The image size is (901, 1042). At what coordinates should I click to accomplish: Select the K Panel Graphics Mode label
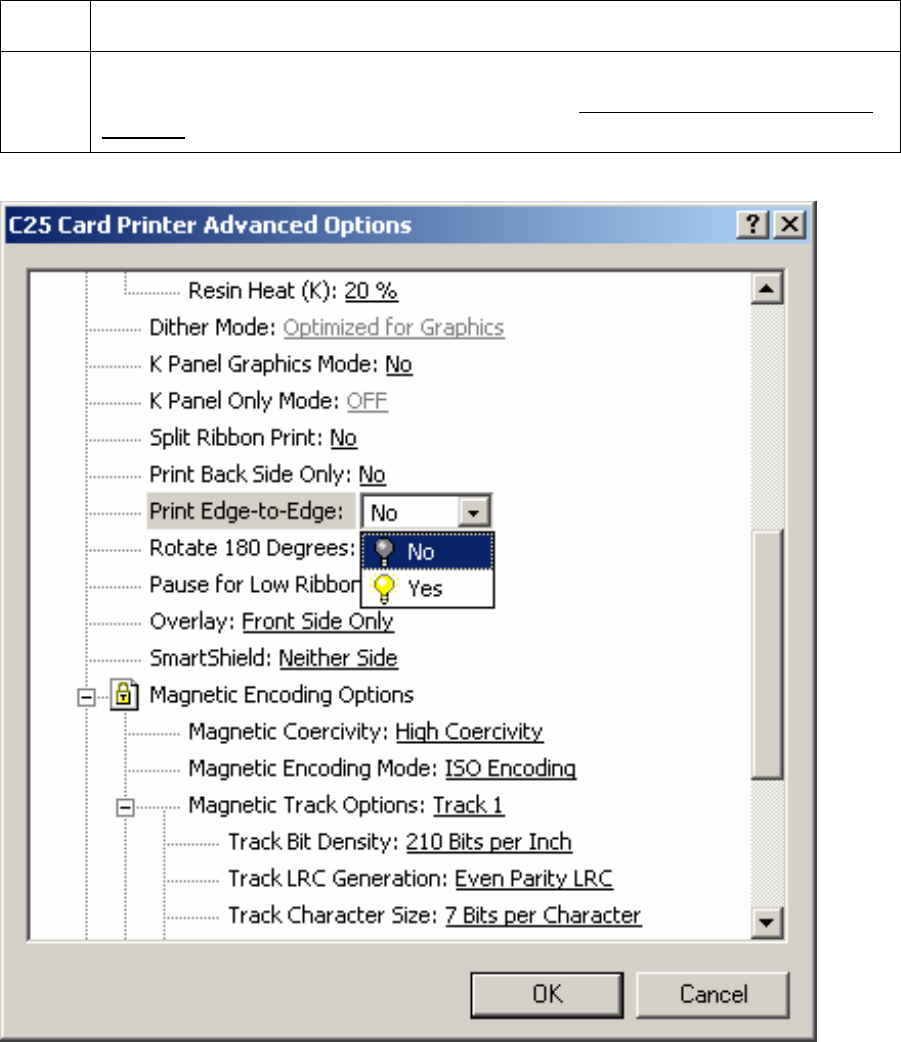click(264, 364)
